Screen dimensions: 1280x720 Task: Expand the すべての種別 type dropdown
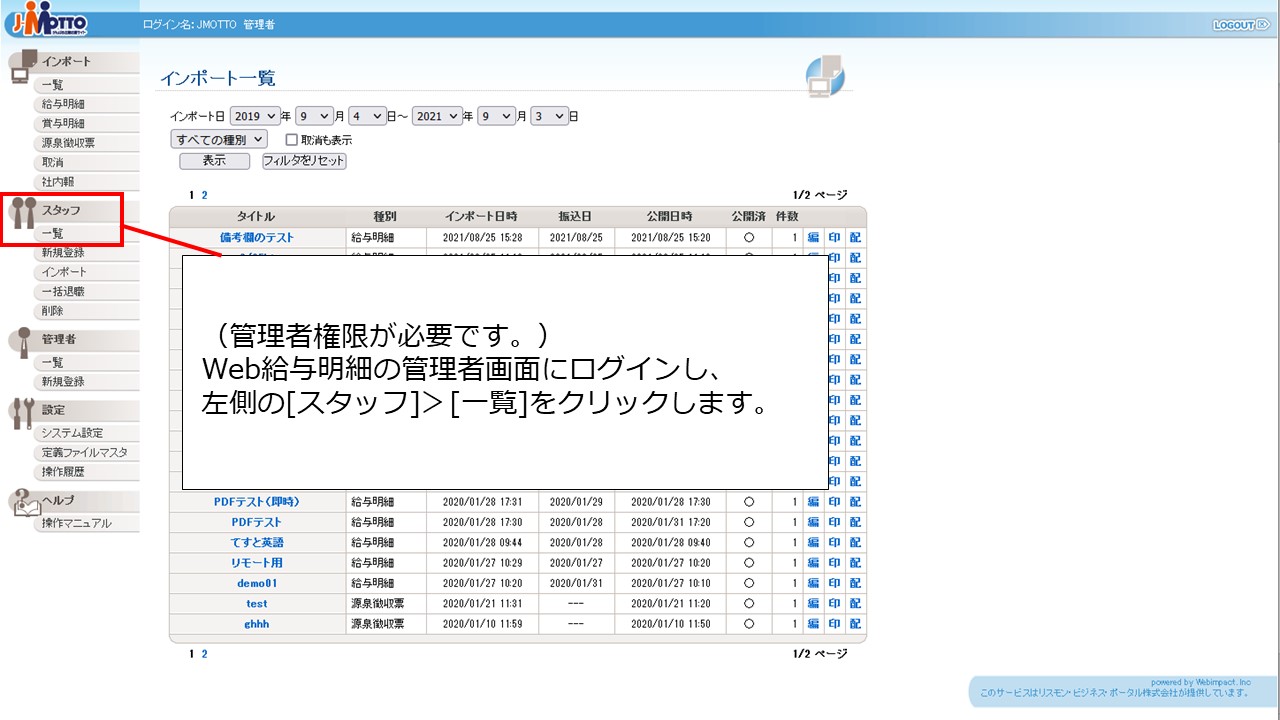[219, 140]
